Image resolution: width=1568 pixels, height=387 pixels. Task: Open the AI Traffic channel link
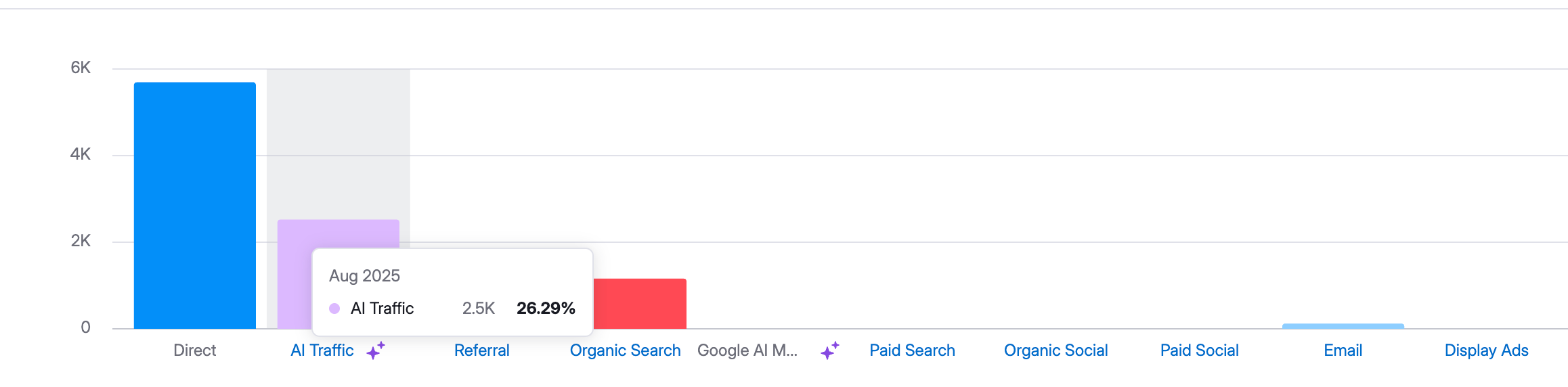coord(322,350)
